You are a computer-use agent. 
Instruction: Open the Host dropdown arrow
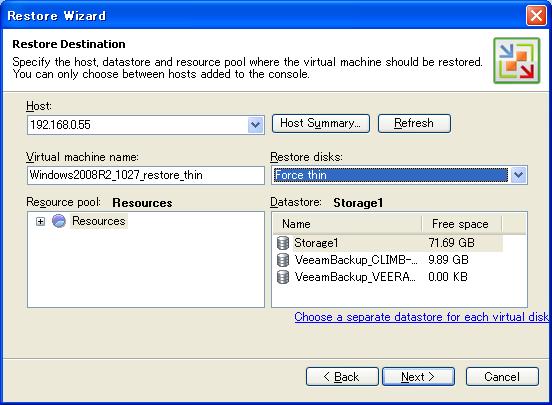256,125
